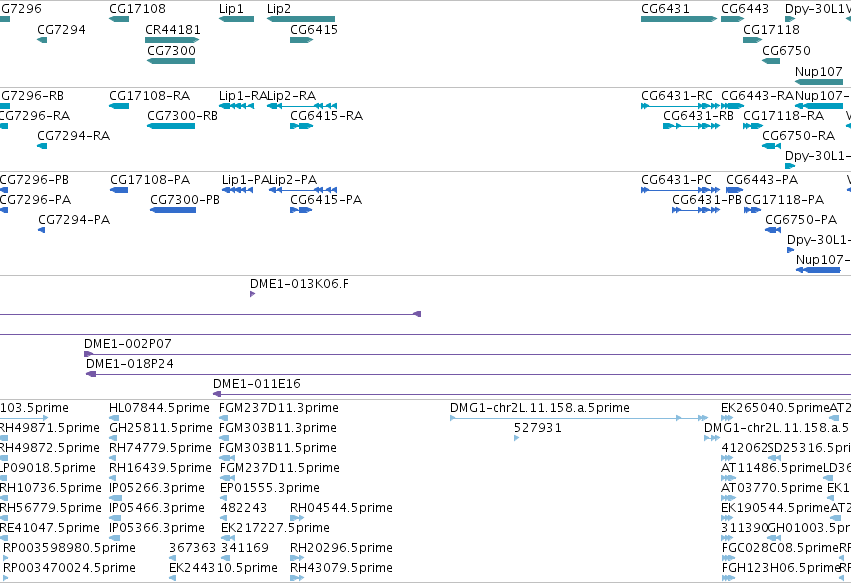
Task: Open the CG17108 gene label
Action: tap(137, 9)
